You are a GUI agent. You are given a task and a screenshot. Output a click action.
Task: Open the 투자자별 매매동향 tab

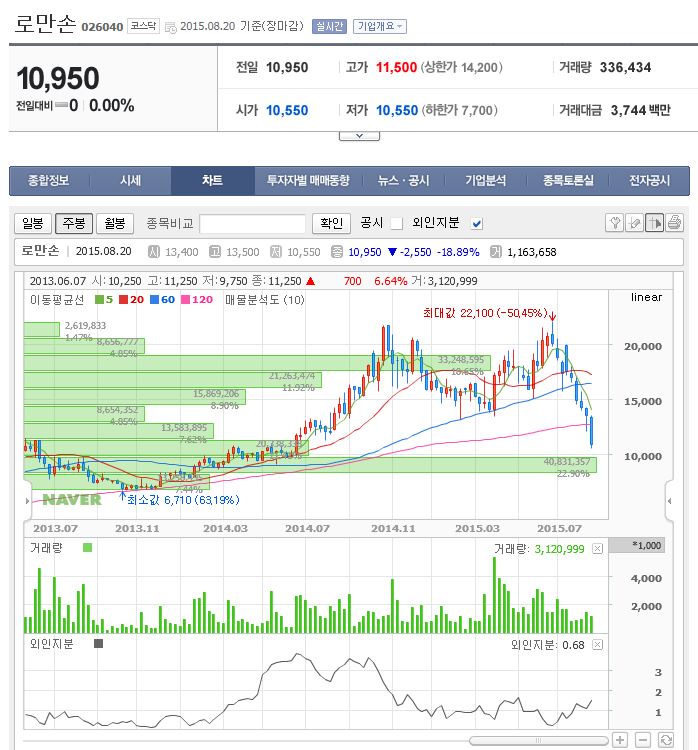[x=308, y=181]
